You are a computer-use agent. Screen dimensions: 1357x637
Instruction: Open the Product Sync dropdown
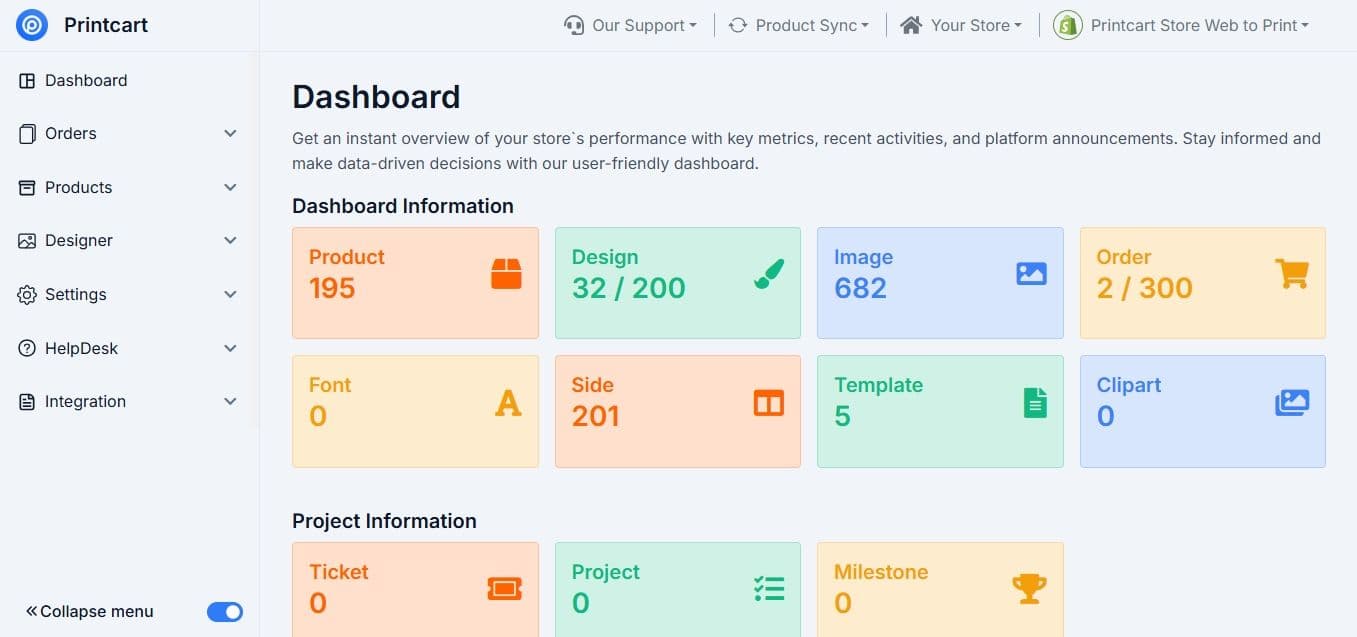798,25
